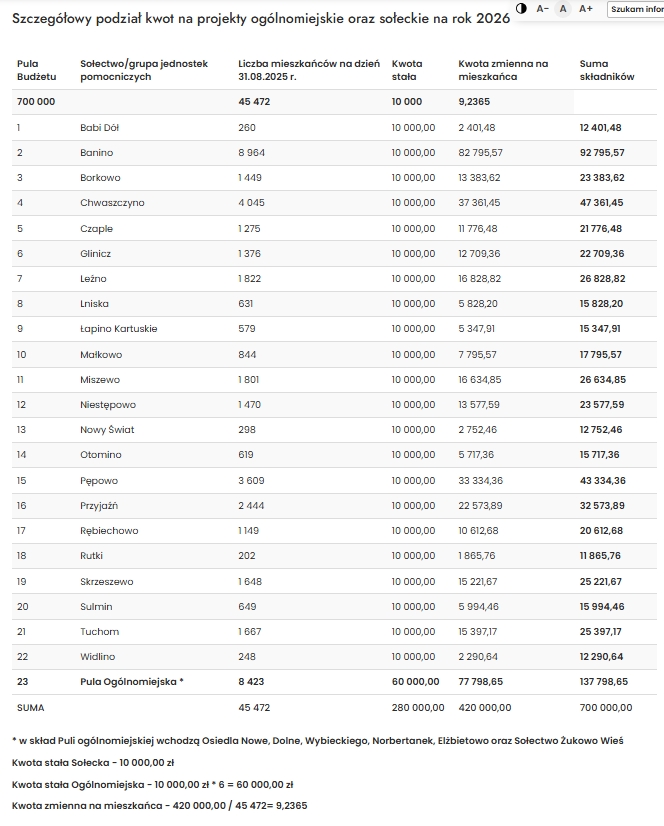The height and width of the screenshot is (826, 664).
Task: Select Czaple's population '1 275'
Action: [x=249, y=229]
